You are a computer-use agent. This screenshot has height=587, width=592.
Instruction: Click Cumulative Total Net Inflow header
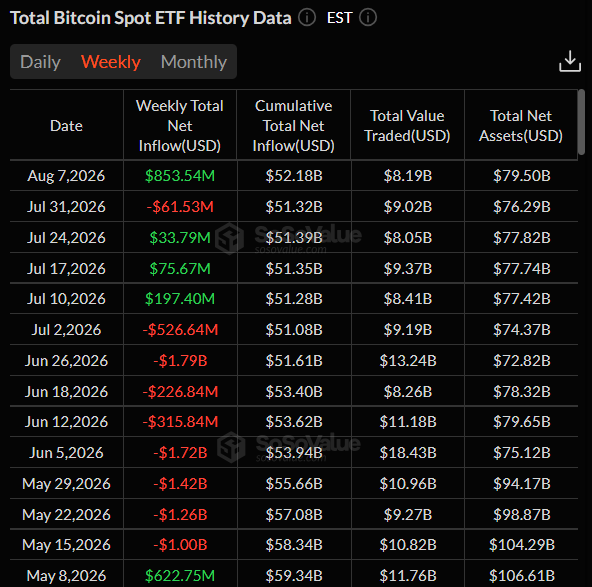tap(293, 125)
